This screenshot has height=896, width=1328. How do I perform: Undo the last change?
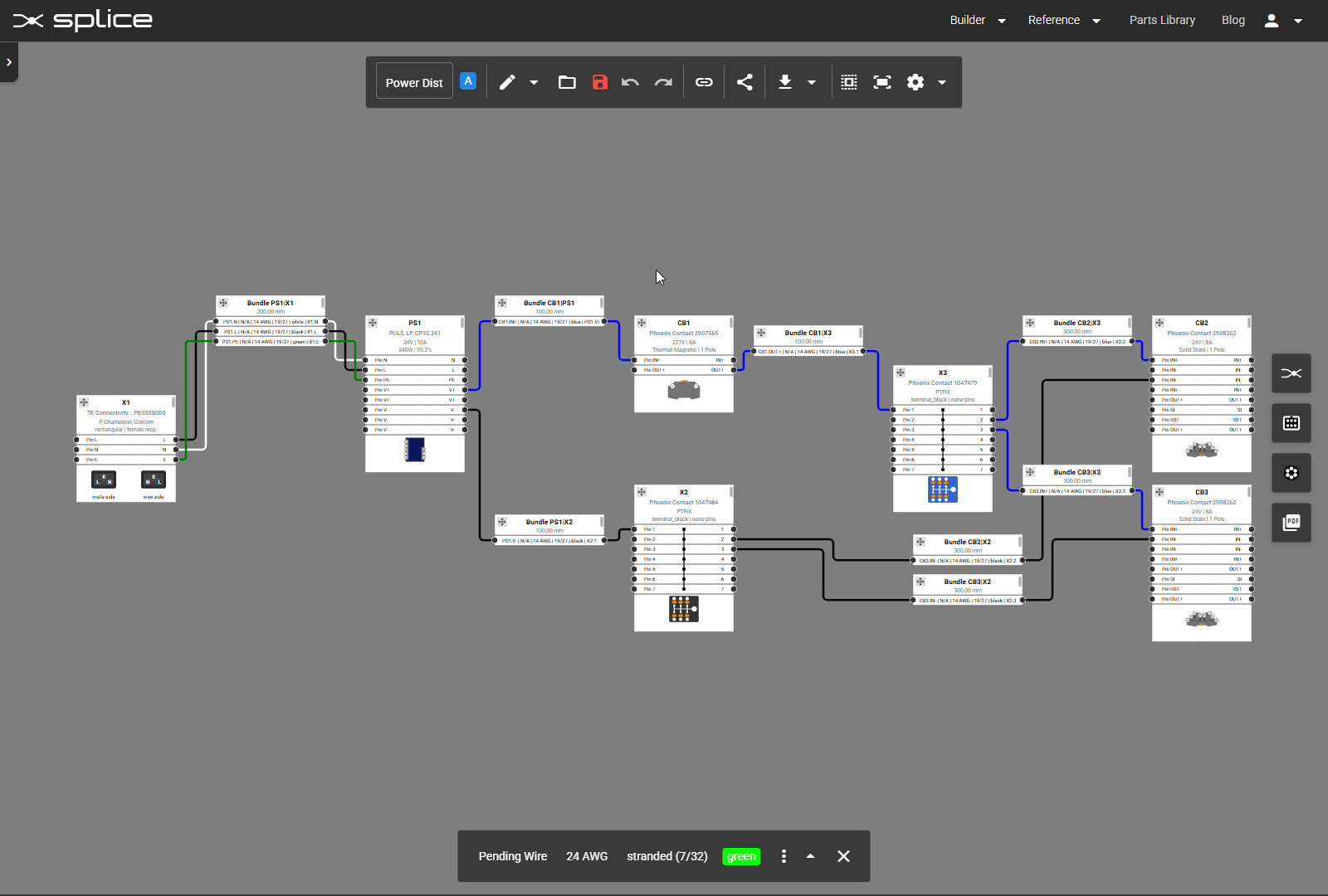point(631,82)
